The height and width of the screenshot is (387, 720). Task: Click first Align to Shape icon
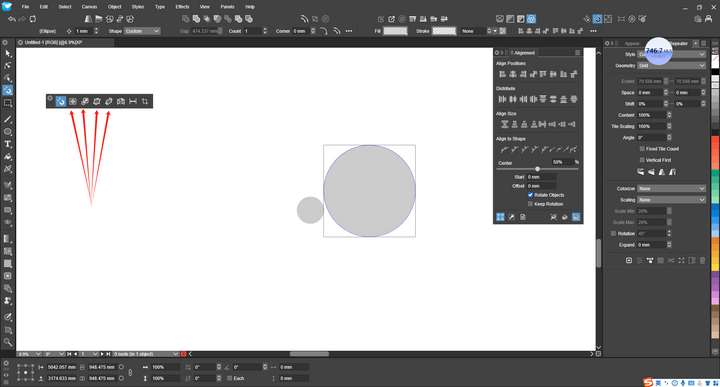point(504,149)
